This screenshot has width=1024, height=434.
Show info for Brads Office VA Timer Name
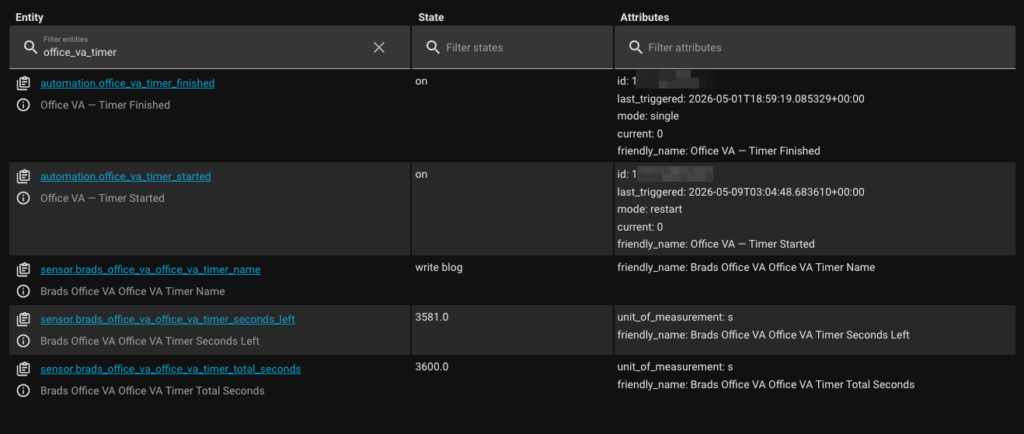pos(24,291)
